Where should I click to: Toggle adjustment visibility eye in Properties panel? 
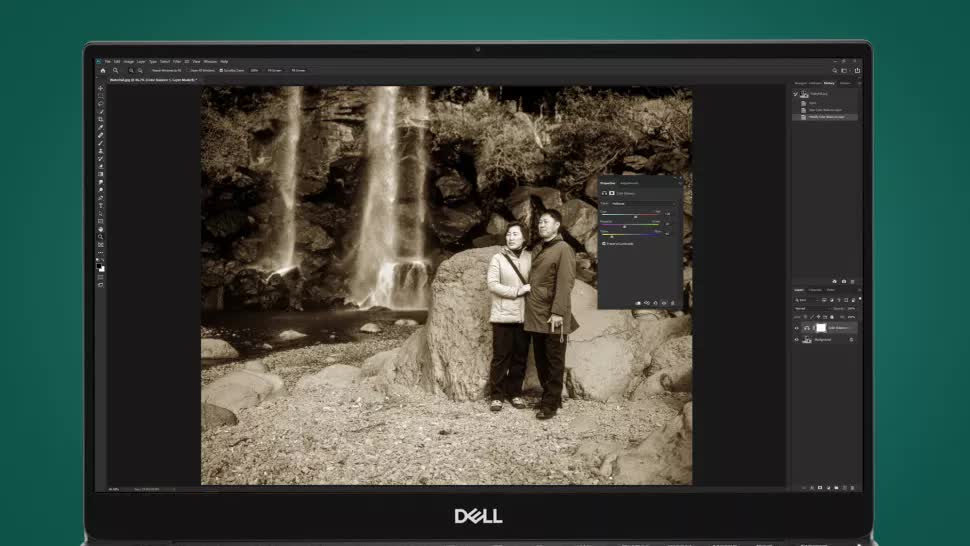[664, 303]
